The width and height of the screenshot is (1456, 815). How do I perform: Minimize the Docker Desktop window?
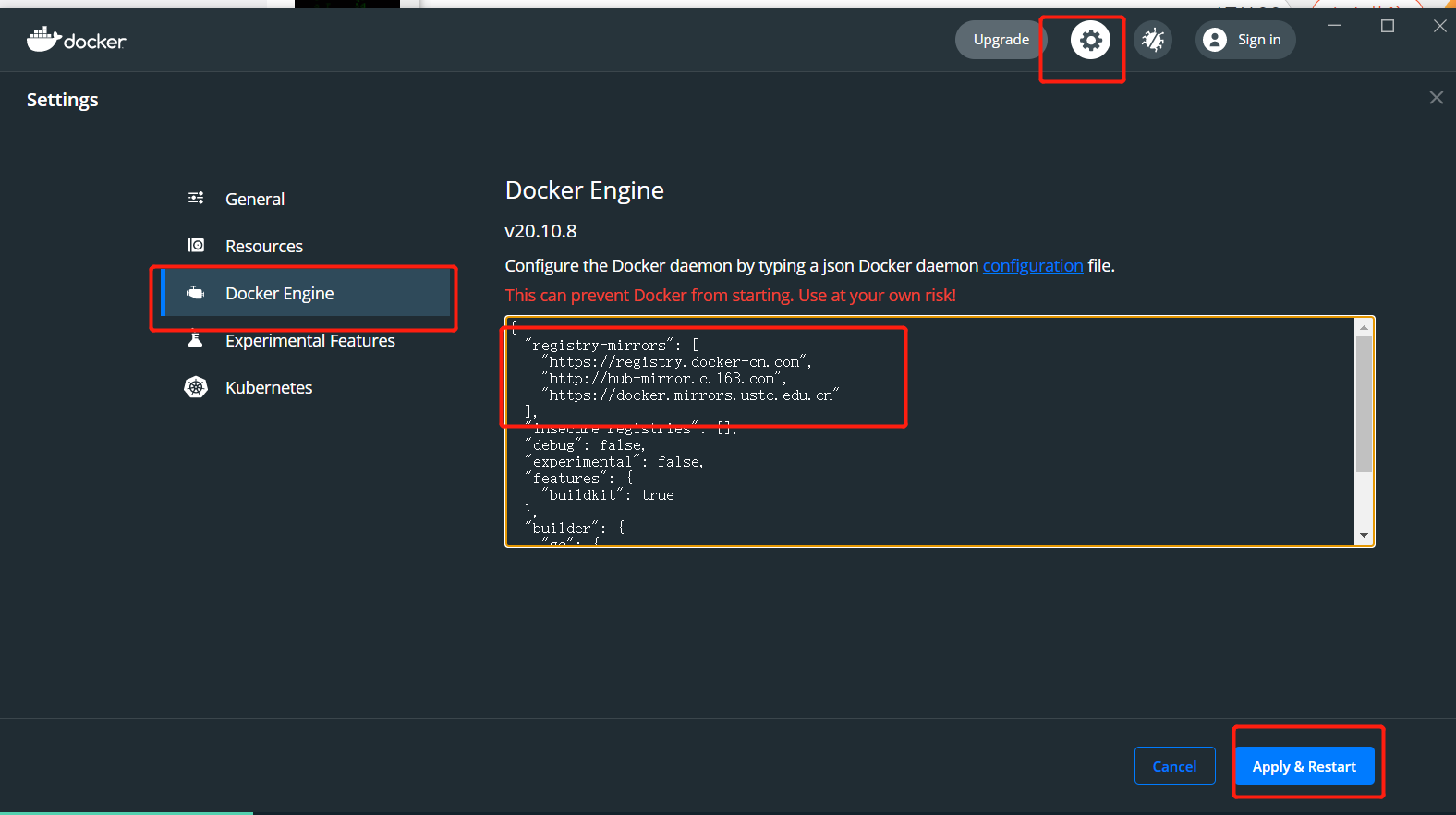click(x=1334, y=26)
